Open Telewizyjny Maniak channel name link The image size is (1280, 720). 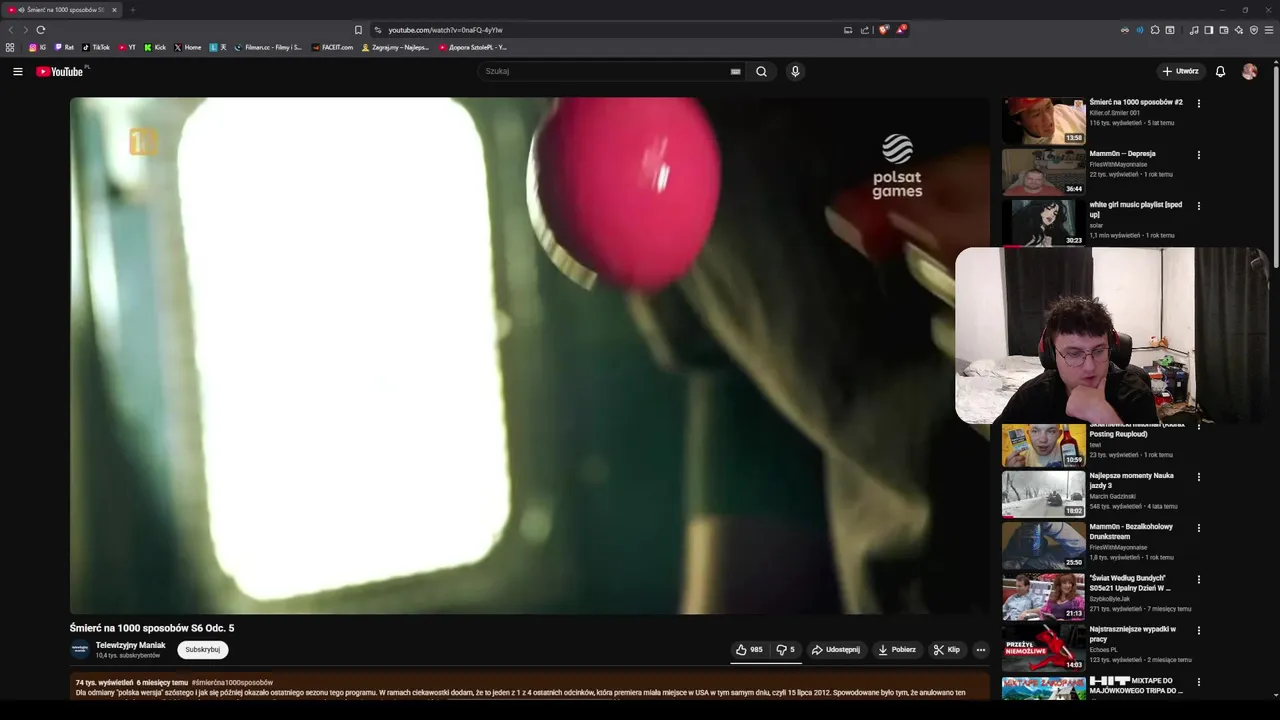(130, 645)
